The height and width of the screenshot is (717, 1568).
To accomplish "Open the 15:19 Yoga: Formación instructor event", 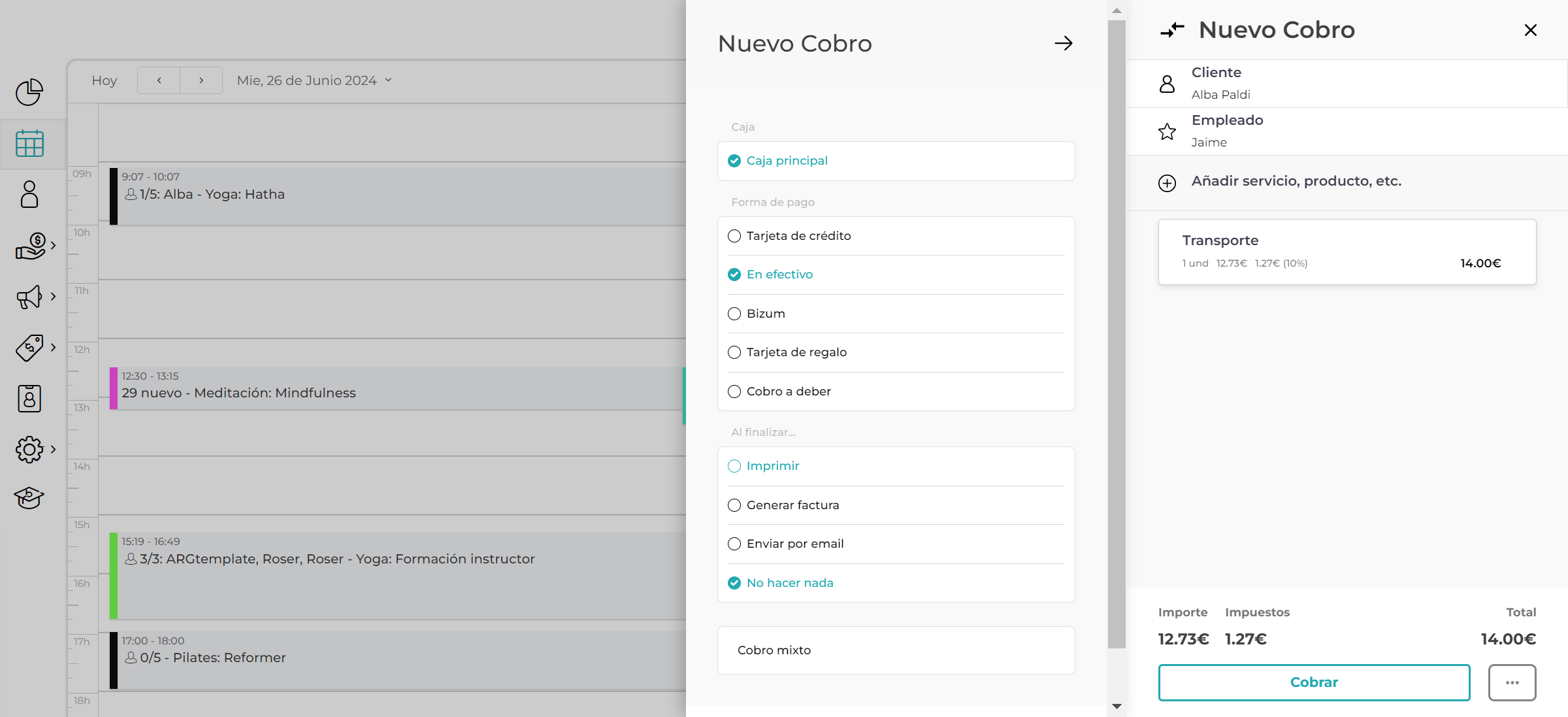I will tap(397, 575).
